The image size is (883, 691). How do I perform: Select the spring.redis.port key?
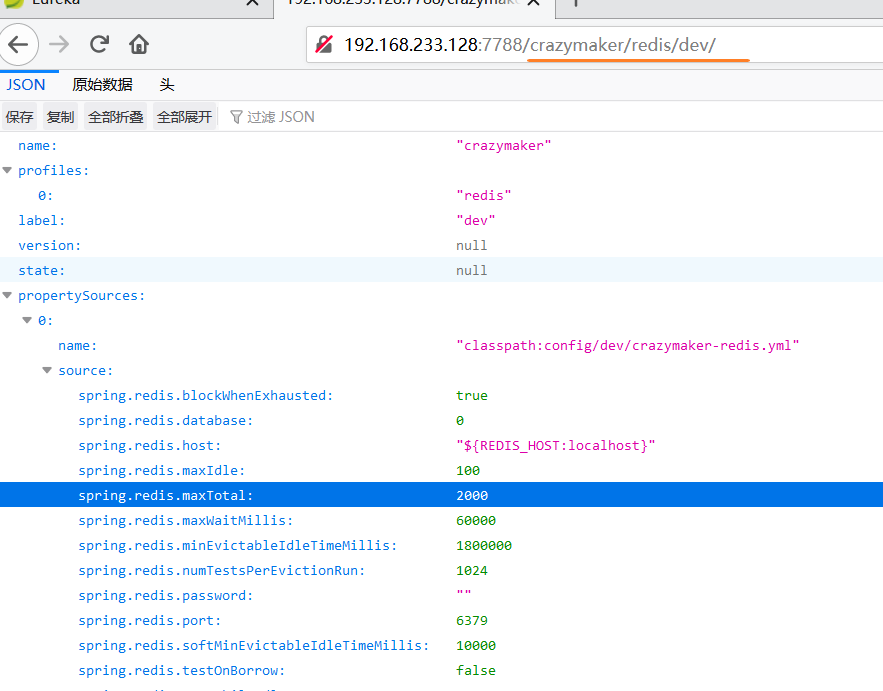click(x=150, y=620)
